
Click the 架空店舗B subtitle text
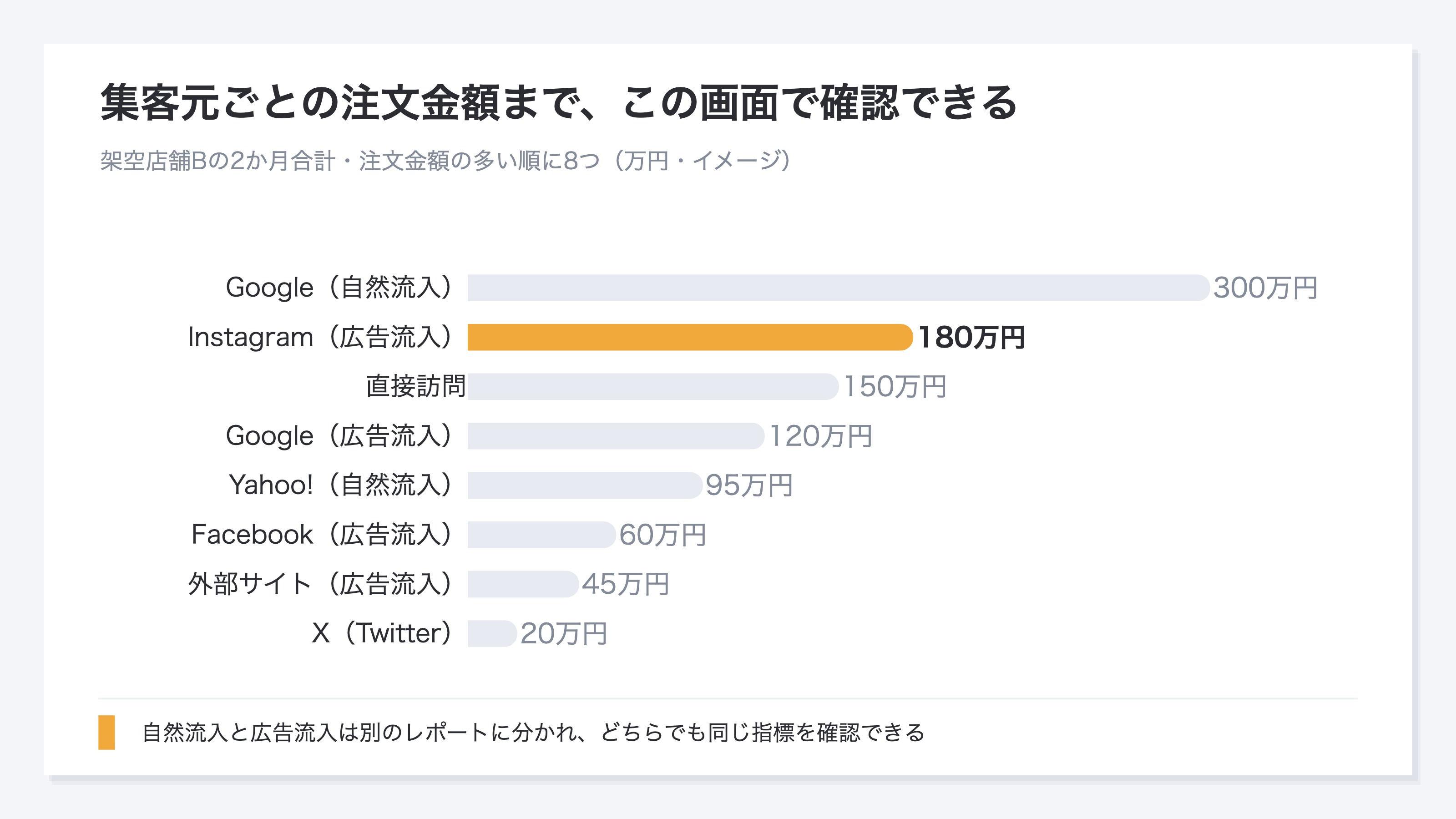446,161
